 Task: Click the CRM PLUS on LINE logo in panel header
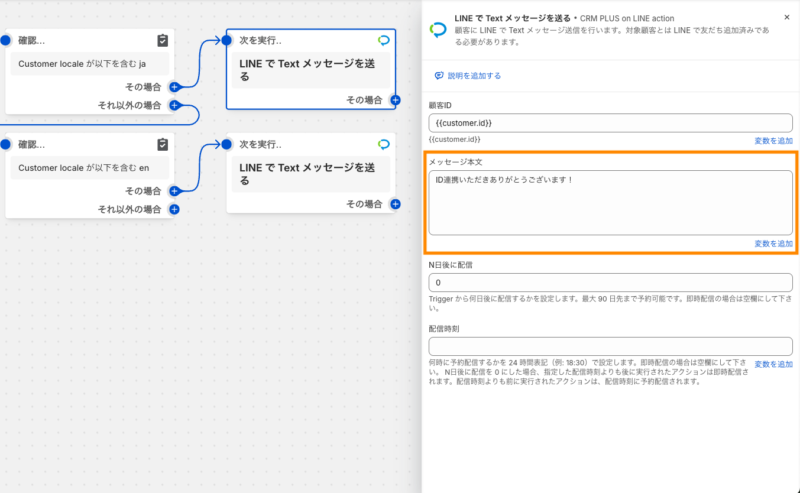[438, 30]
